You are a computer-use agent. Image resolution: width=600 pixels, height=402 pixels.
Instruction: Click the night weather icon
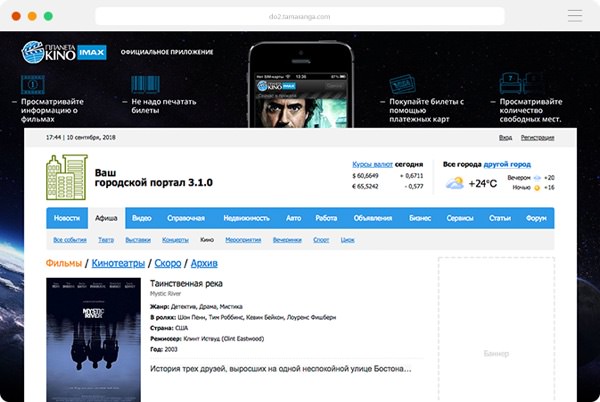pos(537,188)
